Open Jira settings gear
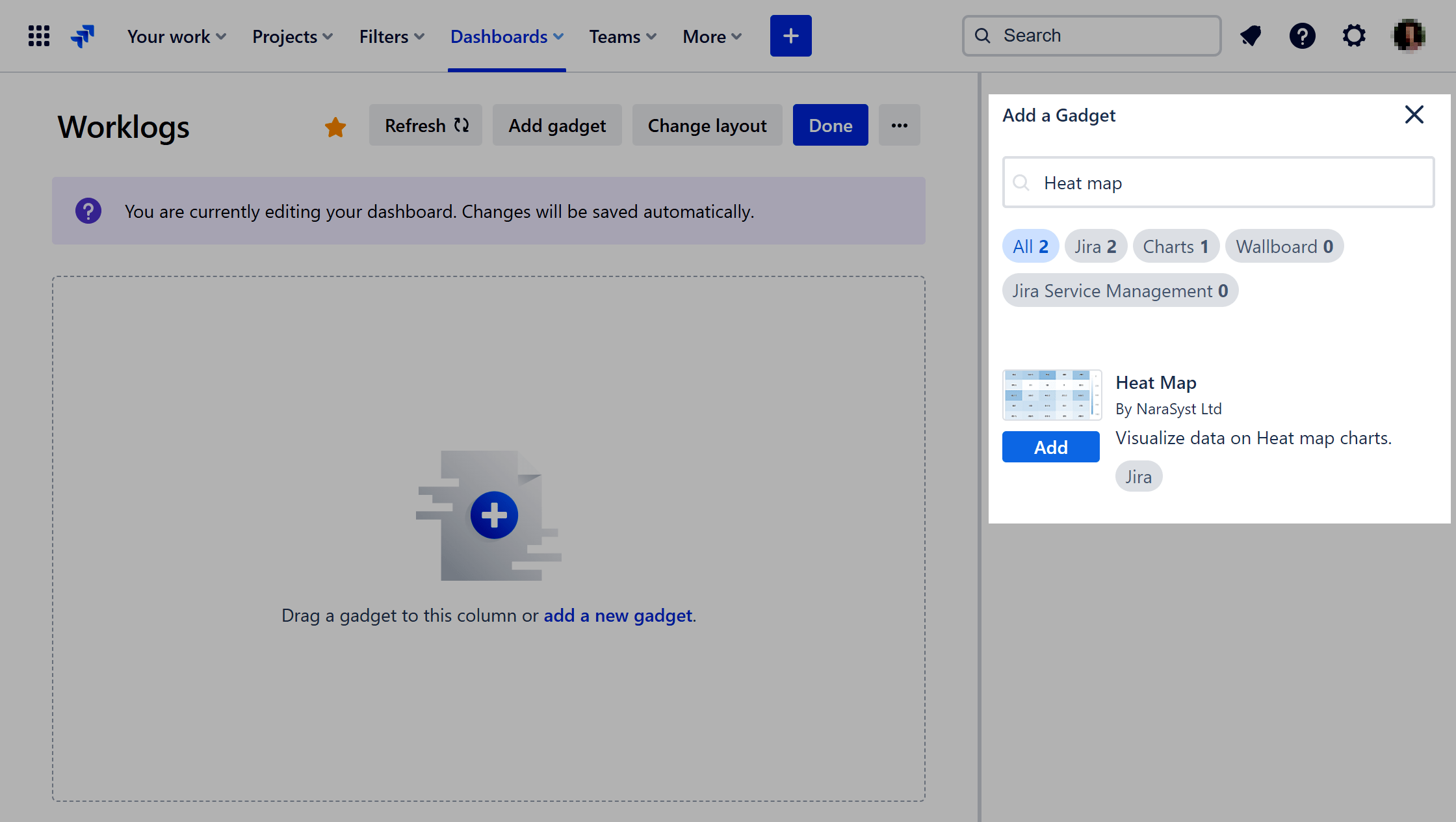This screenshot has width=1456, height=822. tap(1354, 36)
